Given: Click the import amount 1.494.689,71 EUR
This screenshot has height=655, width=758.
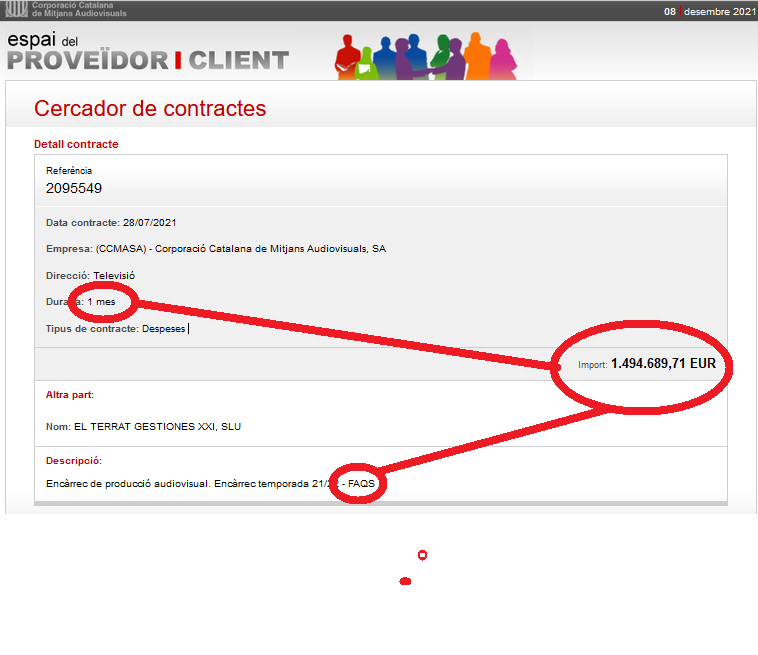Looking at the screenshot, I should pyautogui.click(x=663, y=364).
